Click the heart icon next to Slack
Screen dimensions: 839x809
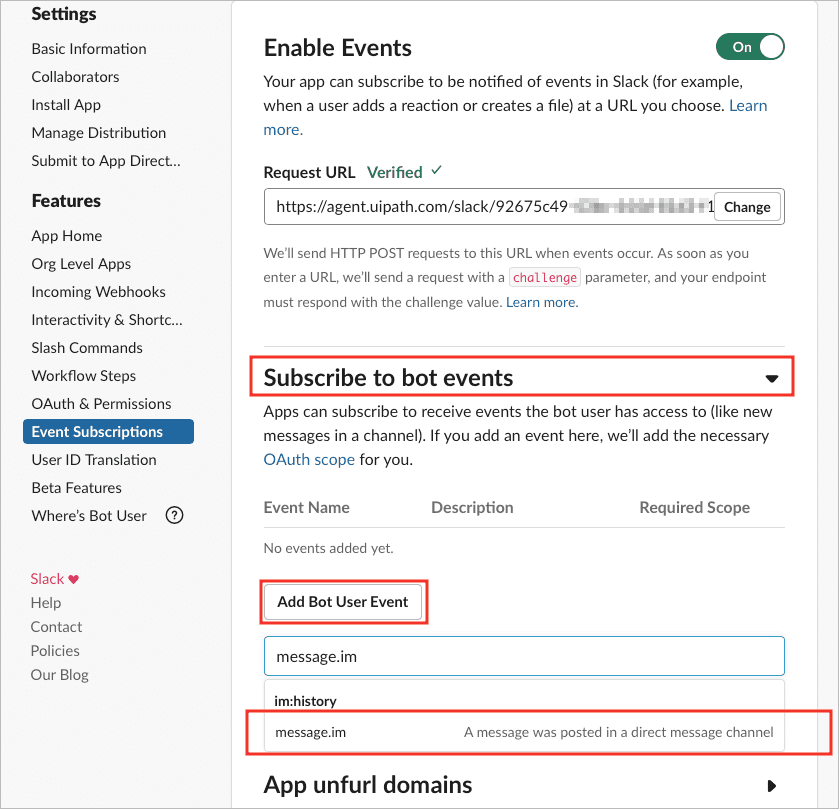pos(74,579)
